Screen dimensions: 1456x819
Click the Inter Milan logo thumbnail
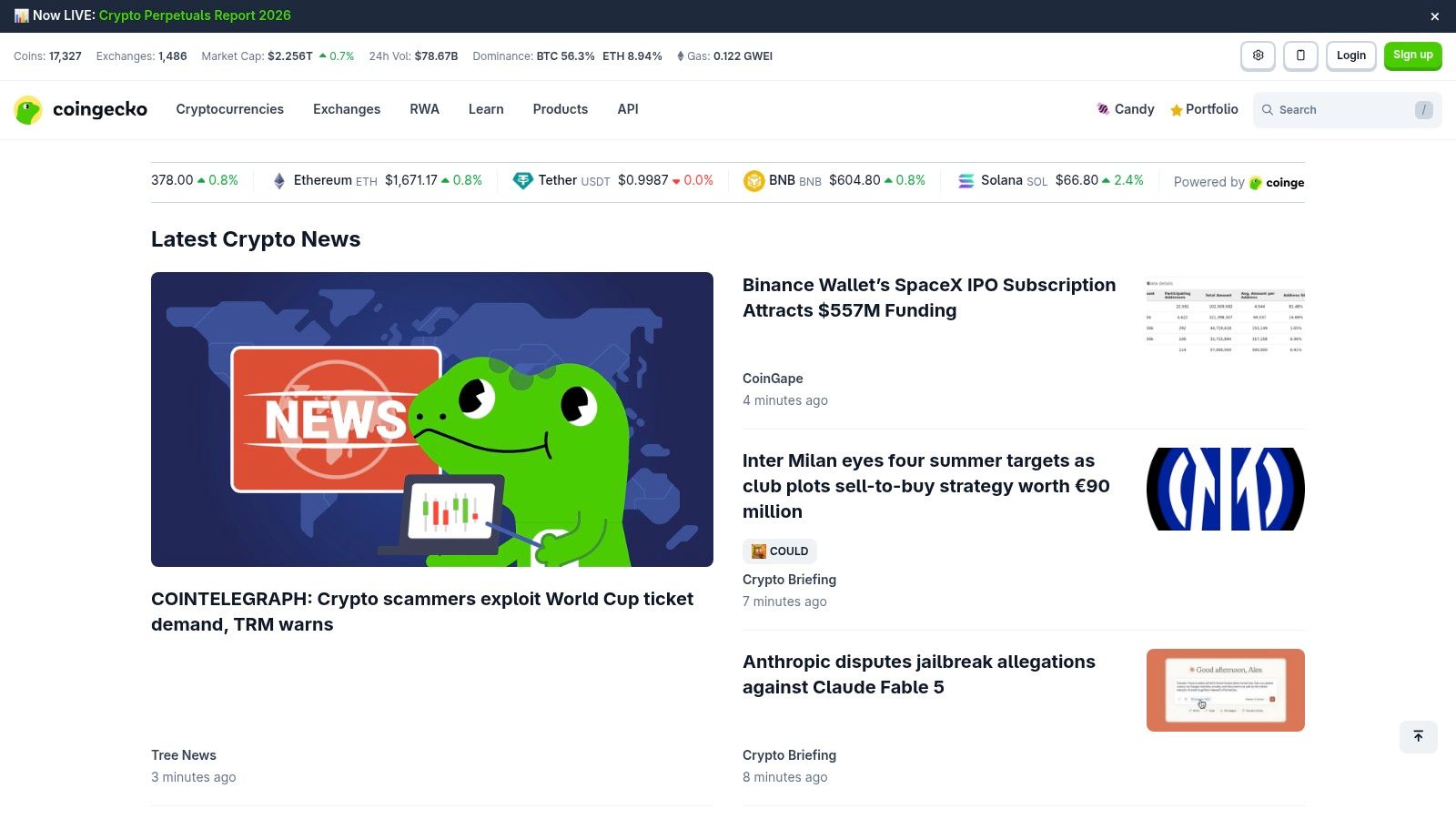point(1226,489)
